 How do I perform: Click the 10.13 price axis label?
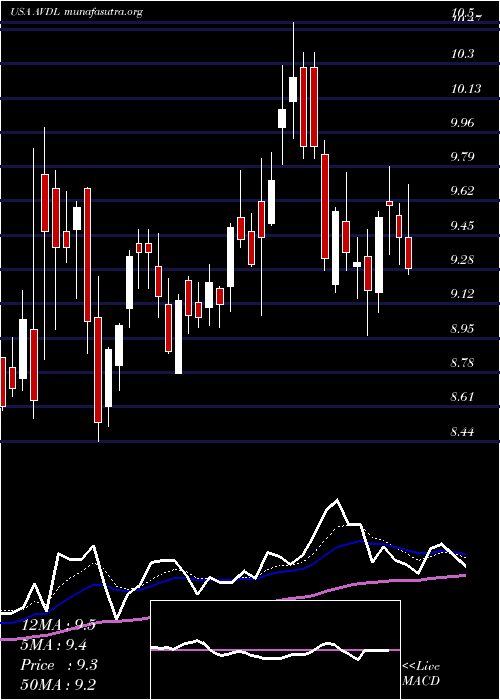tap(466, 89)
